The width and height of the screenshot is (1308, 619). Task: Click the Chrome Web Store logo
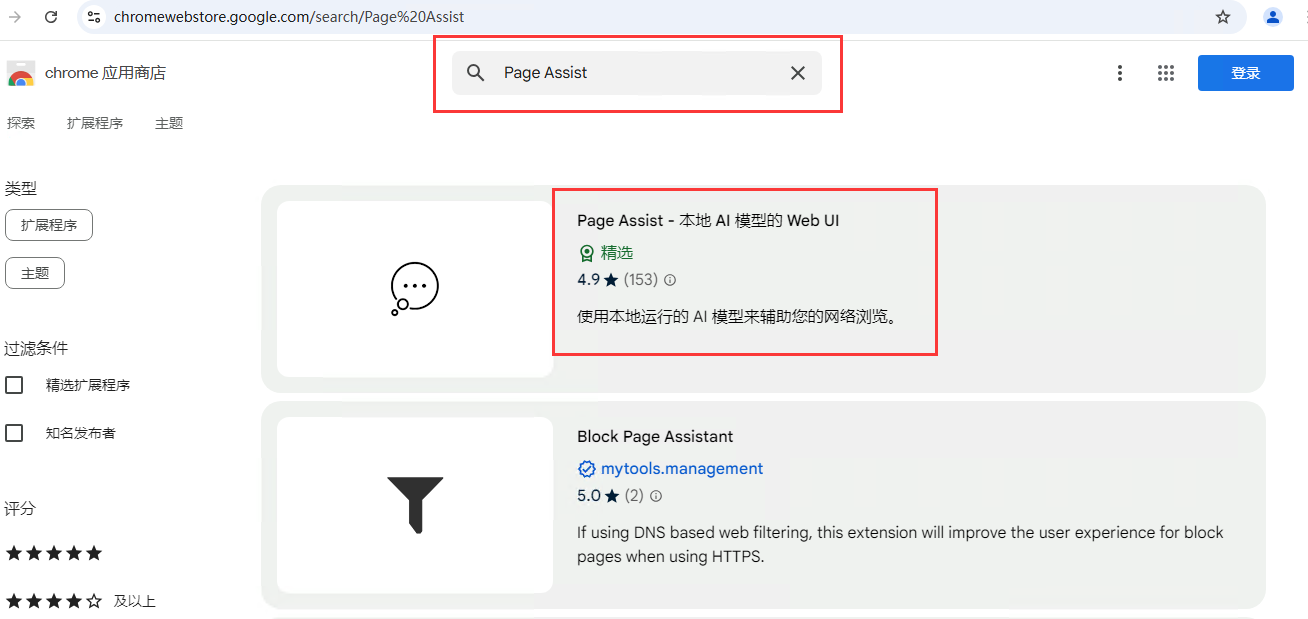click(x=21, y=74)
